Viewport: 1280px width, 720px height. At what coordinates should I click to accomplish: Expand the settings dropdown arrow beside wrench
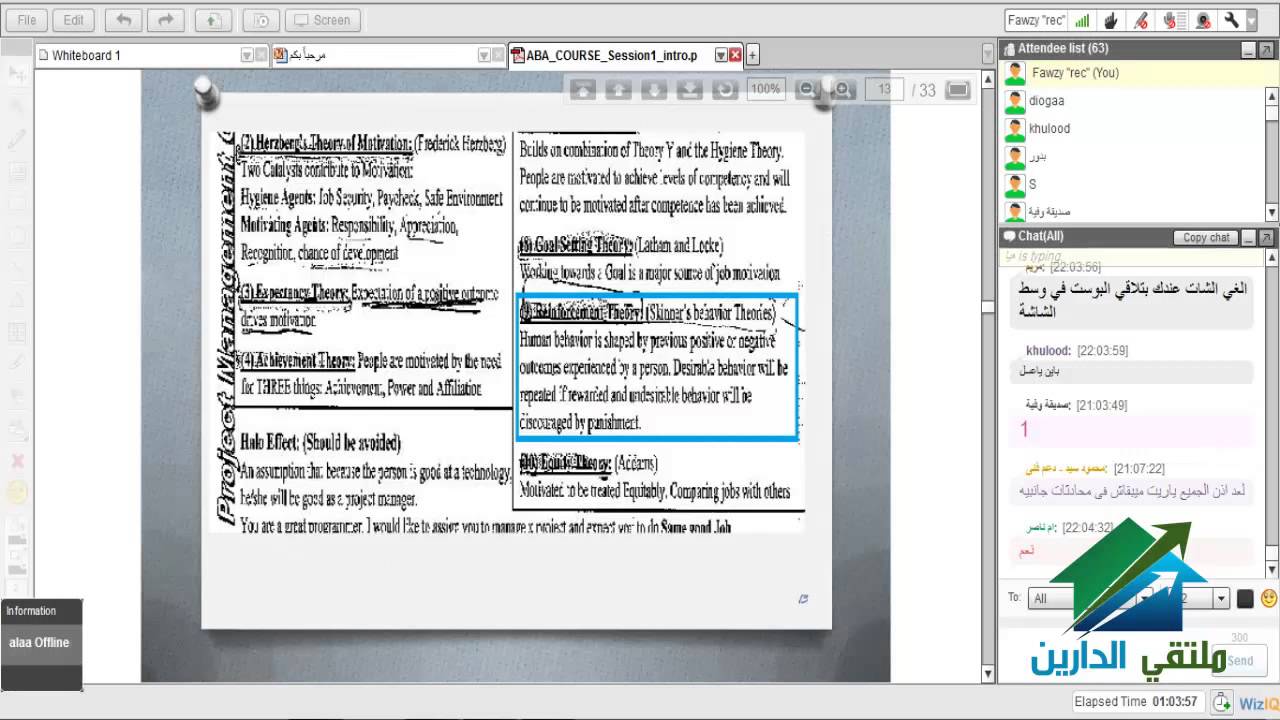pyautogui.click(x=1252, y=20)
